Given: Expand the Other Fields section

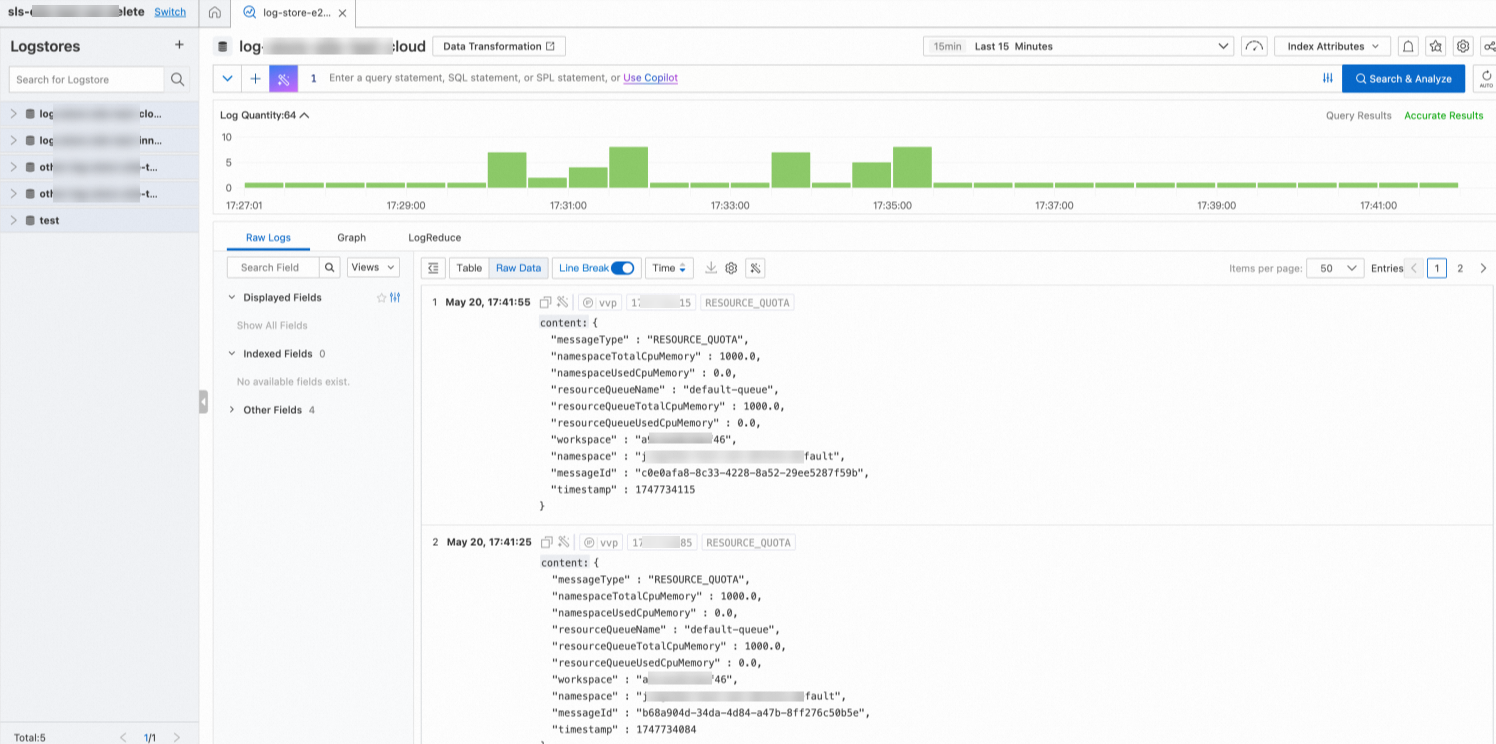Looking at the screenshot, I should [232, 410].
